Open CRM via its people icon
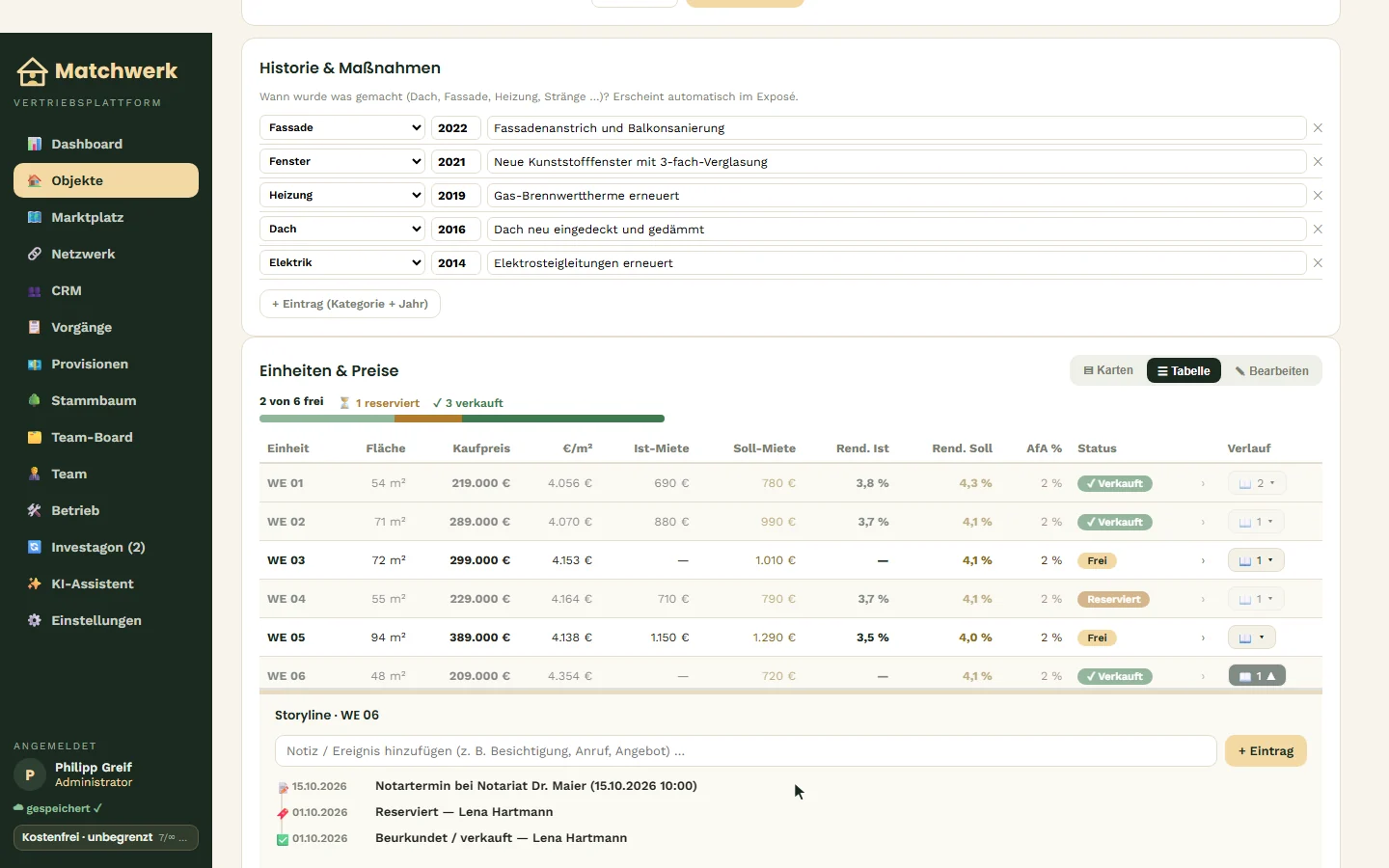This screenshot has width=1389, height=868. click(x=35, y=290)
